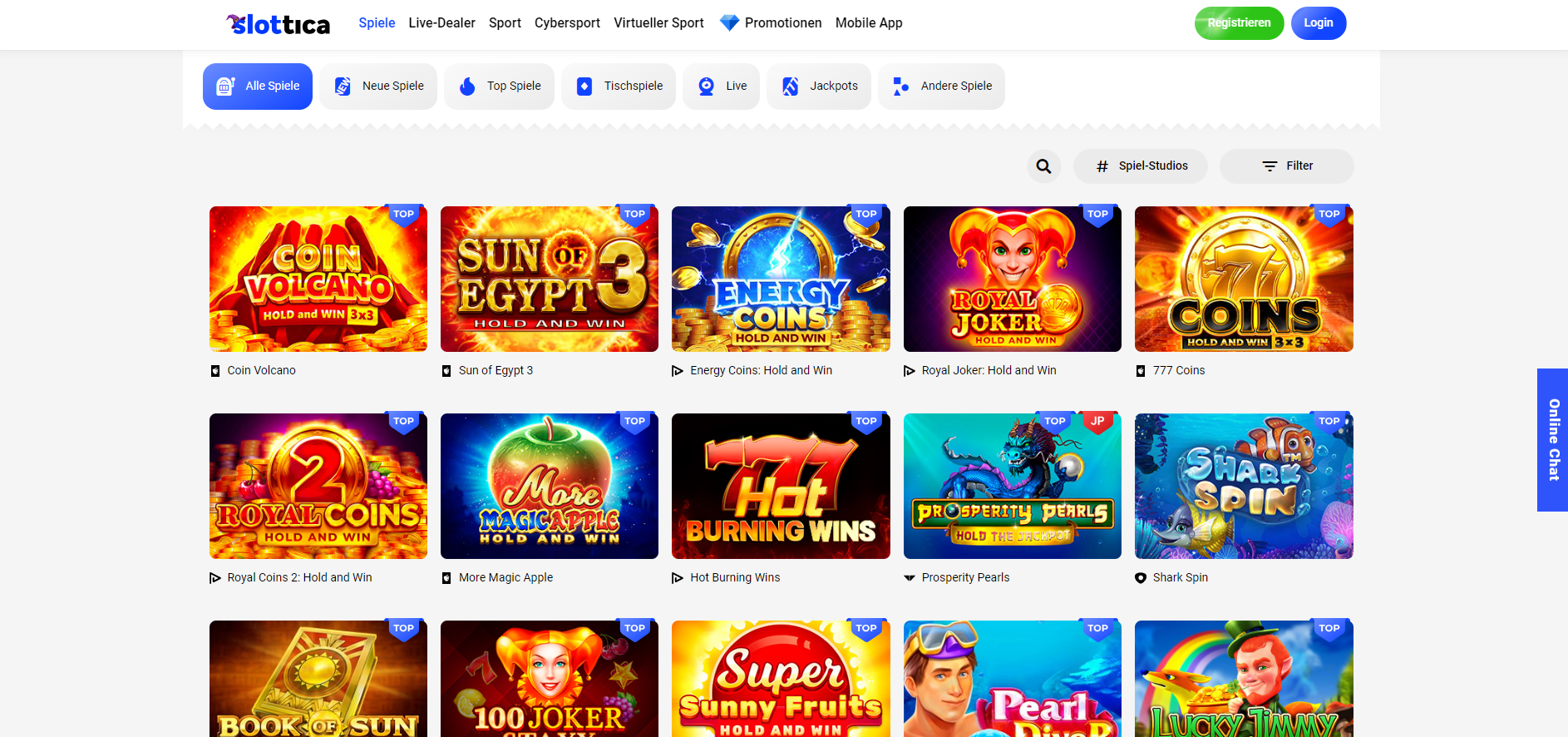Viewport: 1568px width, 737px height.
Task: Launch the 777 Coins thumbnail
Action: click(x=1244, y=279)
